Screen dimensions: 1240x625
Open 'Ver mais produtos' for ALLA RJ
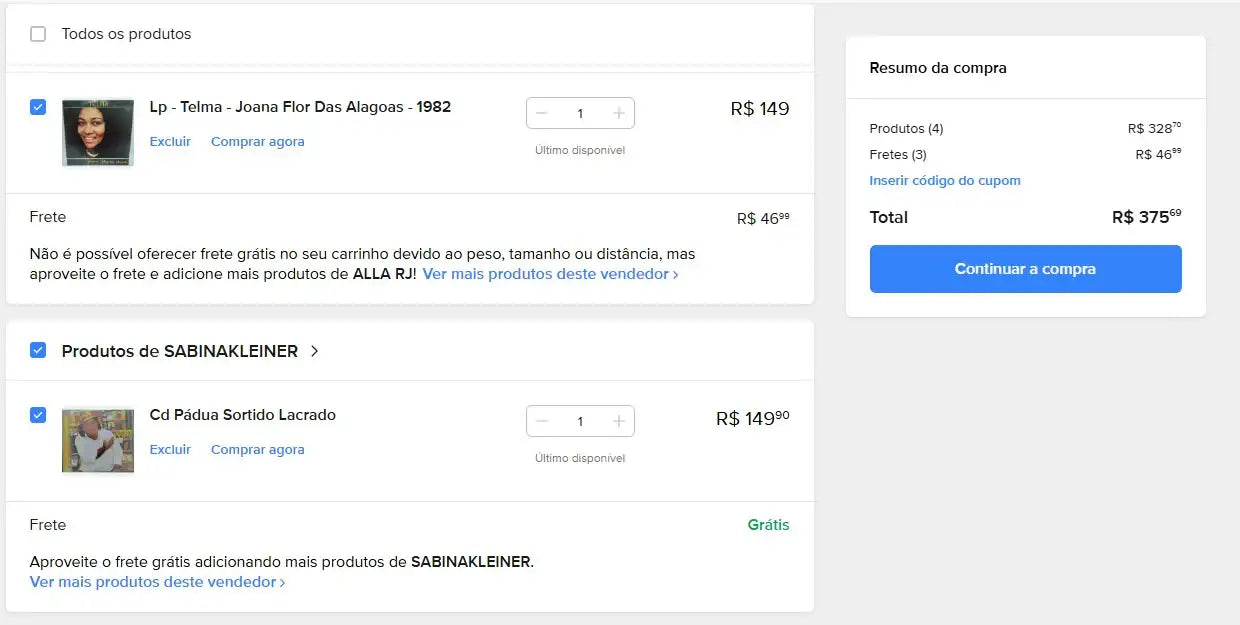click(550, 274)
